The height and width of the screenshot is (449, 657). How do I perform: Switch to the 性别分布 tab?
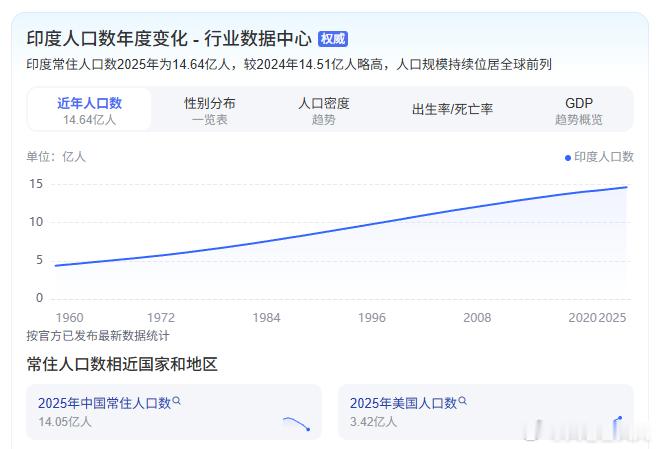[x=210, y=110]
